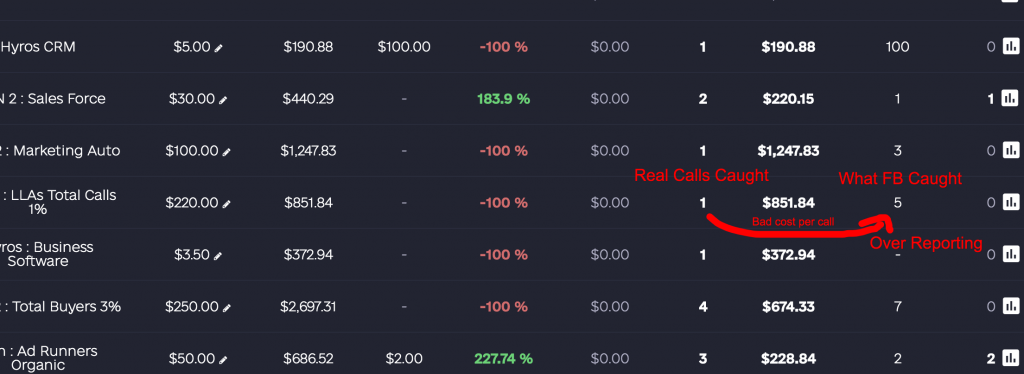Edit the $50.00 budget for Ad Runners Organic
The width and height of the screenshot is (1024, 374).
coord(223,360)
